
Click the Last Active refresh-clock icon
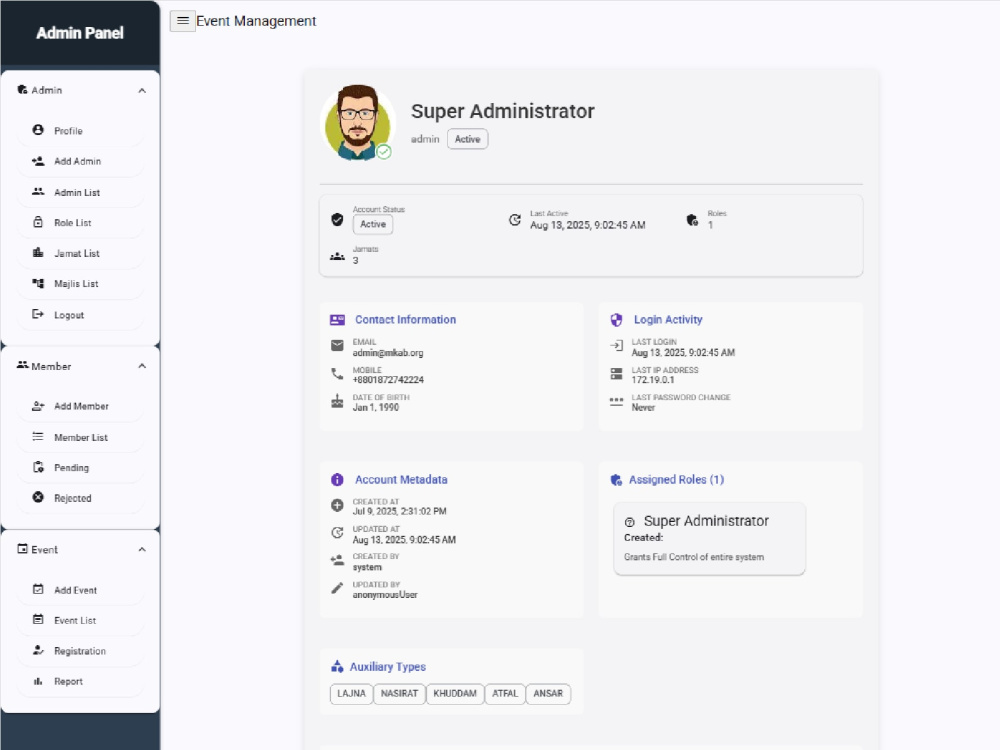pos(515,220)
